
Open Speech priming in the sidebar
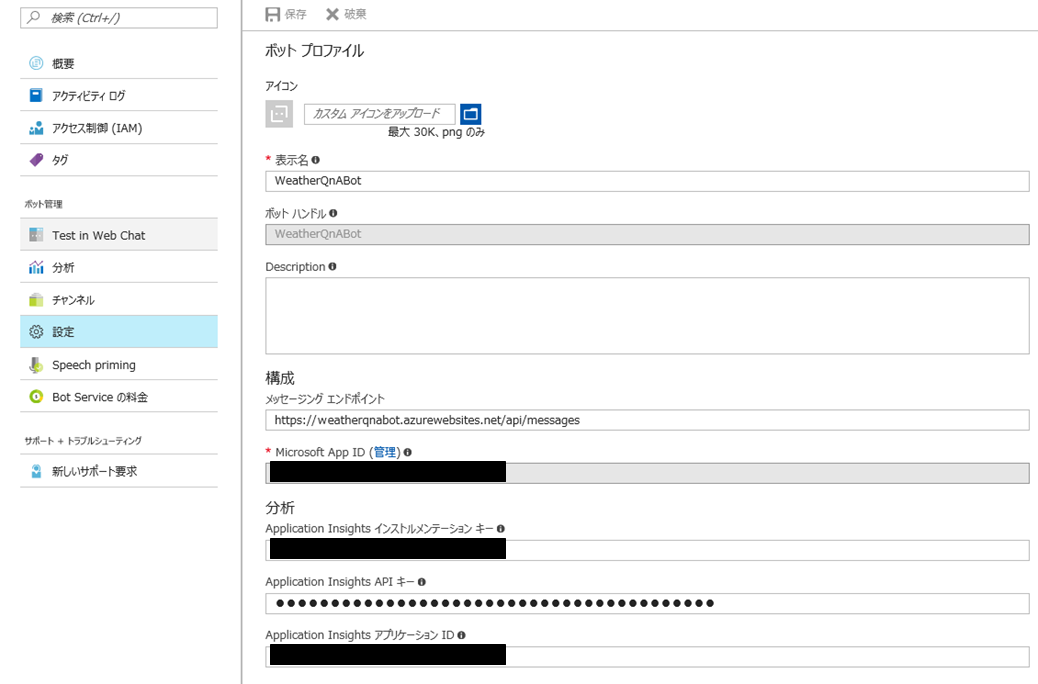coord(119,365)
